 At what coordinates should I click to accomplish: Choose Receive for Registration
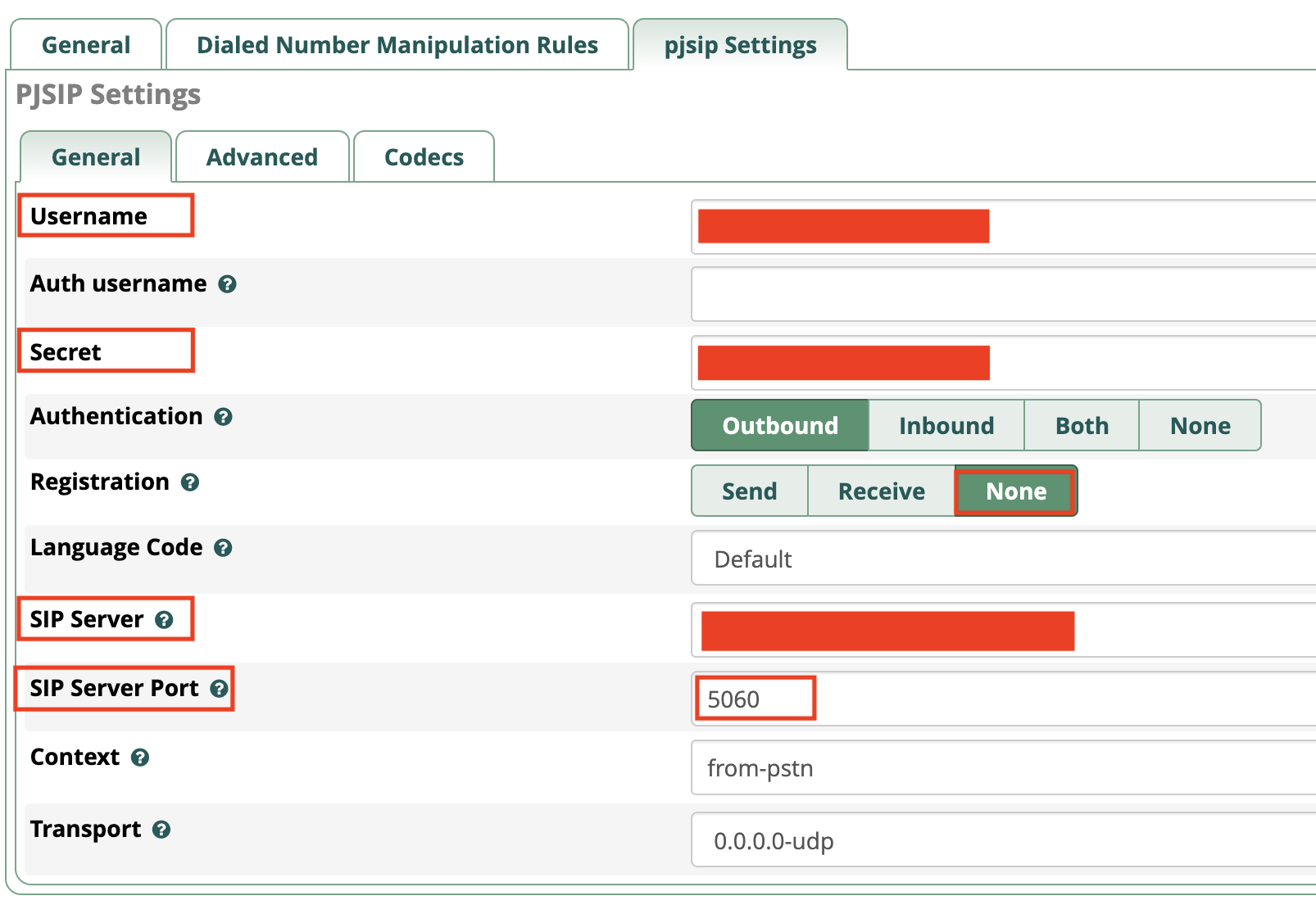click(x=881, y=491)
